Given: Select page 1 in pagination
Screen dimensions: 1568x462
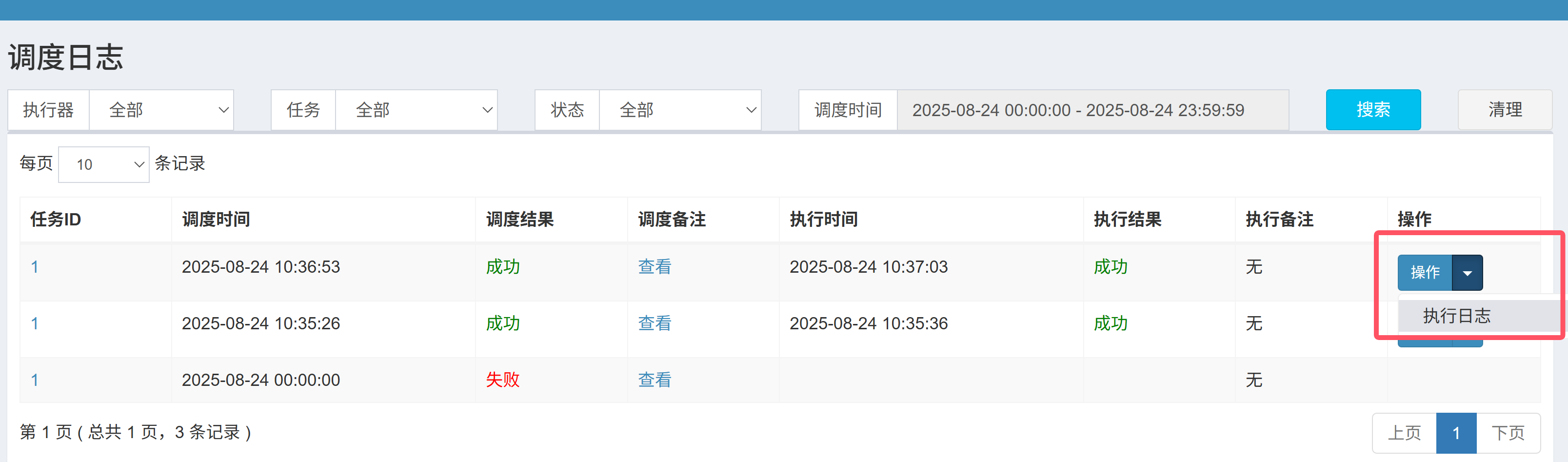Looking at the screenshot, I should [x=1456, y=433].
